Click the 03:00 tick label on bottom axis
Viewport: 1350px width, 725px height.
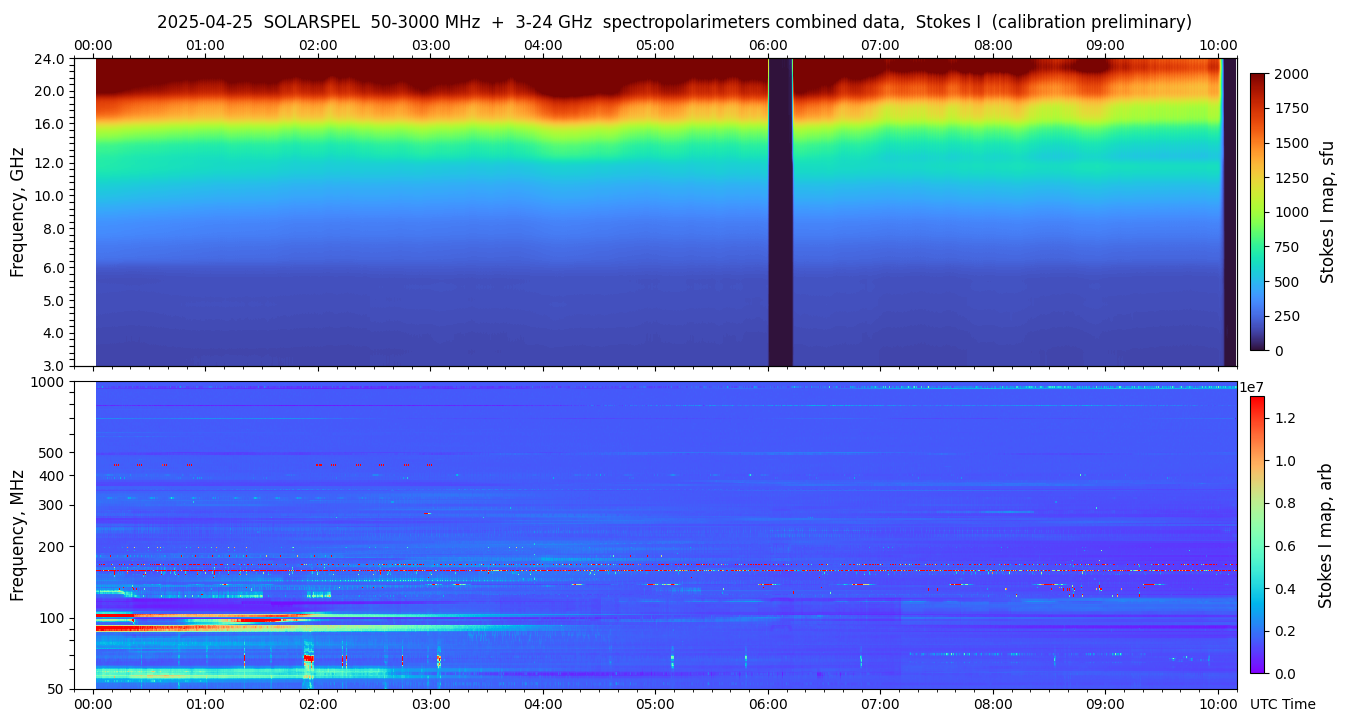tap(430, 704)
